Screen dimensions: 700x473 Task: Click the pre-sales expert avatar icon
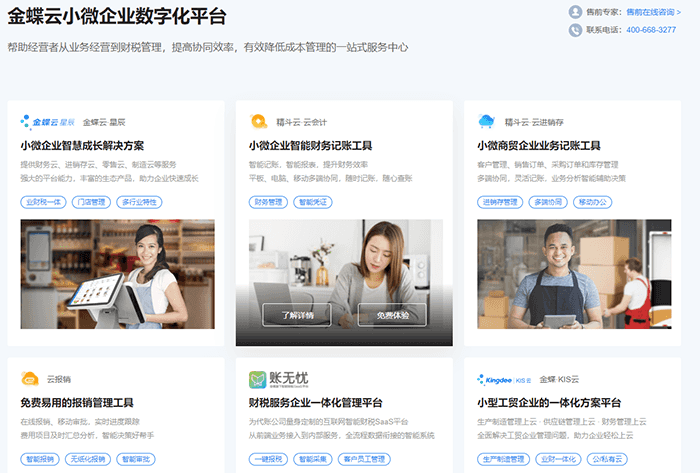tap(575, 12)
